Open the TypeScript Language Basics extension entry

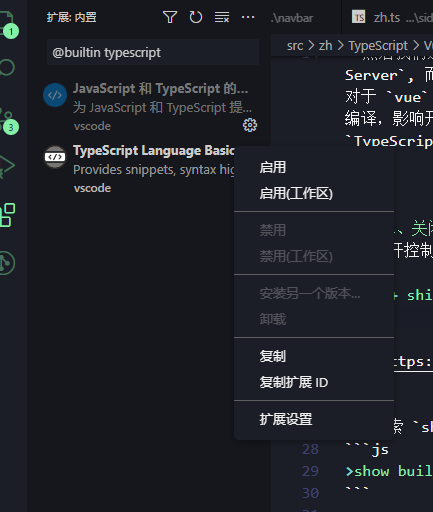coord(131,169)
